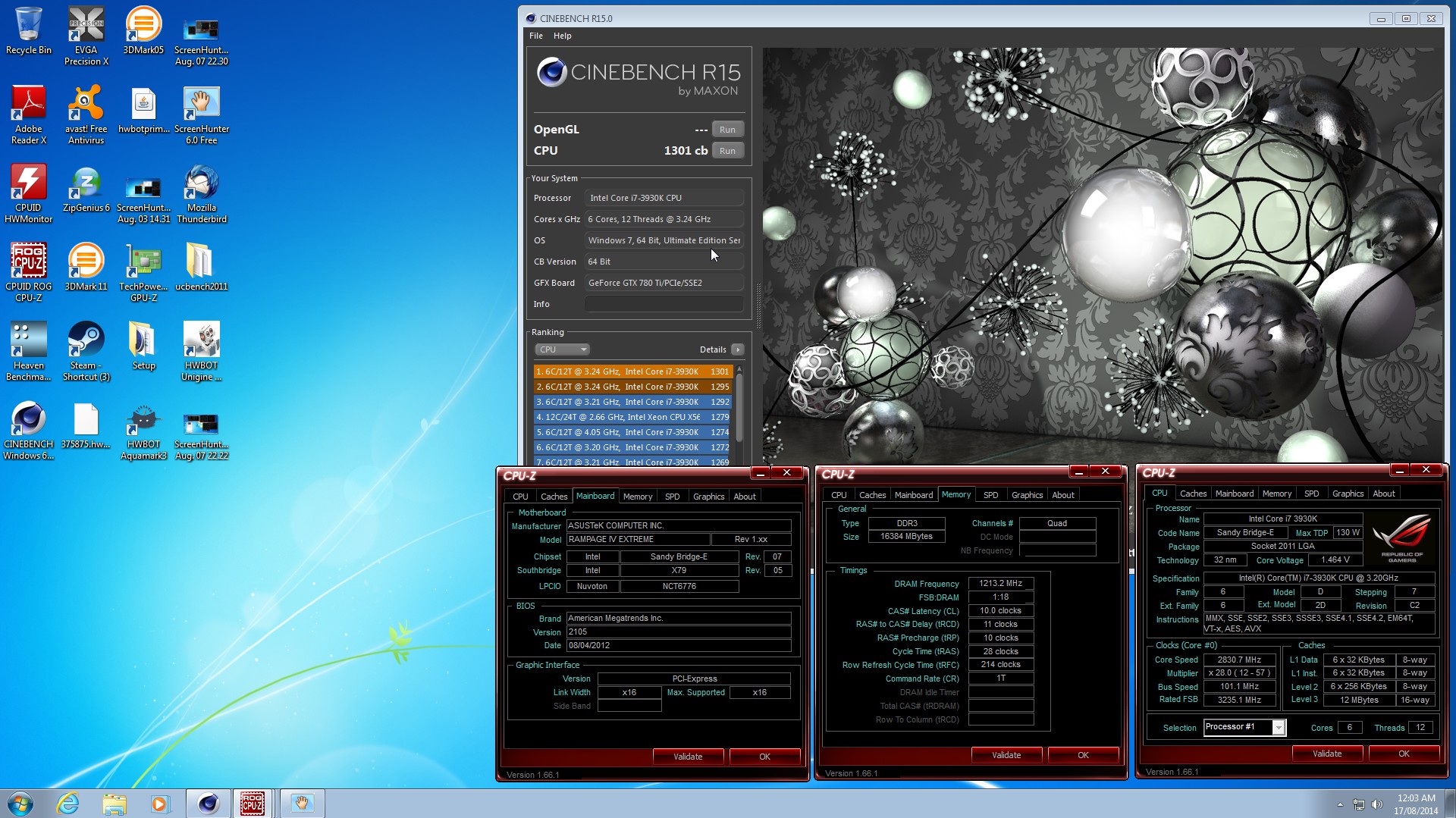Image resolution: width=1456 pixels, height=818 pixels.
Task: Switch to Caches tab in Mainboard CPU-Z window
Action: click(554, 497)
